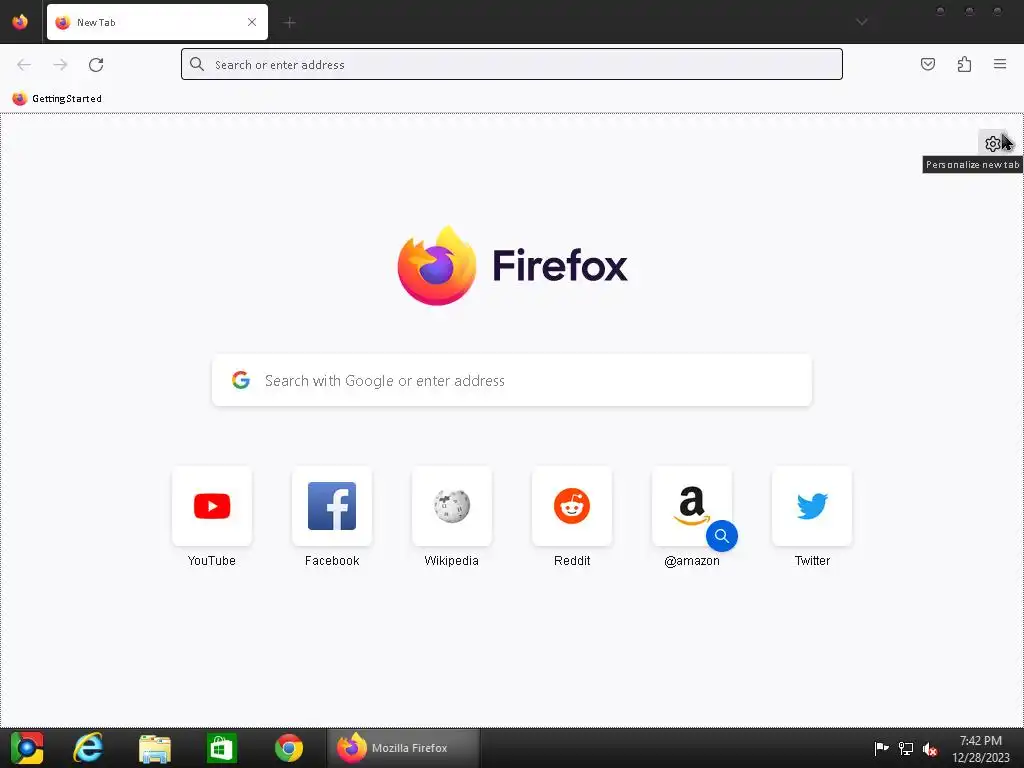Launch Google Chrome from the taskbar
Viewport: 1024px width, 768px height.
(289, 748)
